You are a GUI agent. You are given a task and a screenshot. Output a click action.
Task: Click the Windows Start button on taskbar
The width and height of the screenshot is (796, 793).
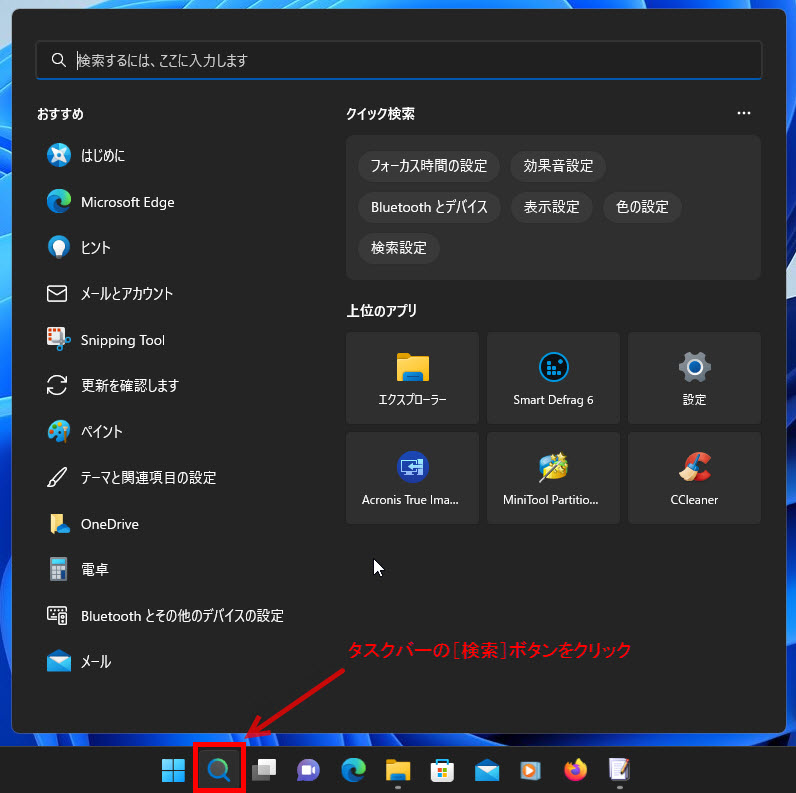(x=173, y=770)
